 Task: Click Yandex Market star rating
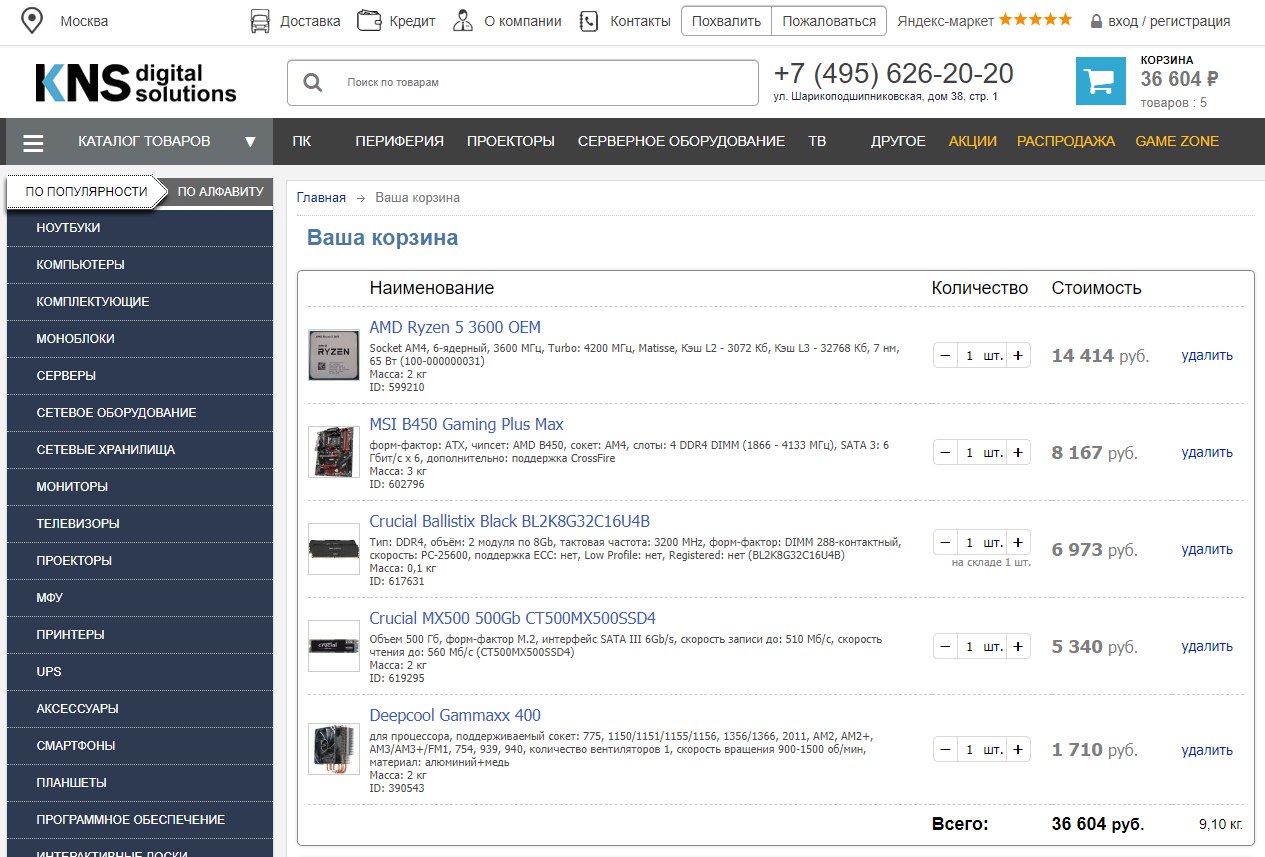click(1035, 19)
